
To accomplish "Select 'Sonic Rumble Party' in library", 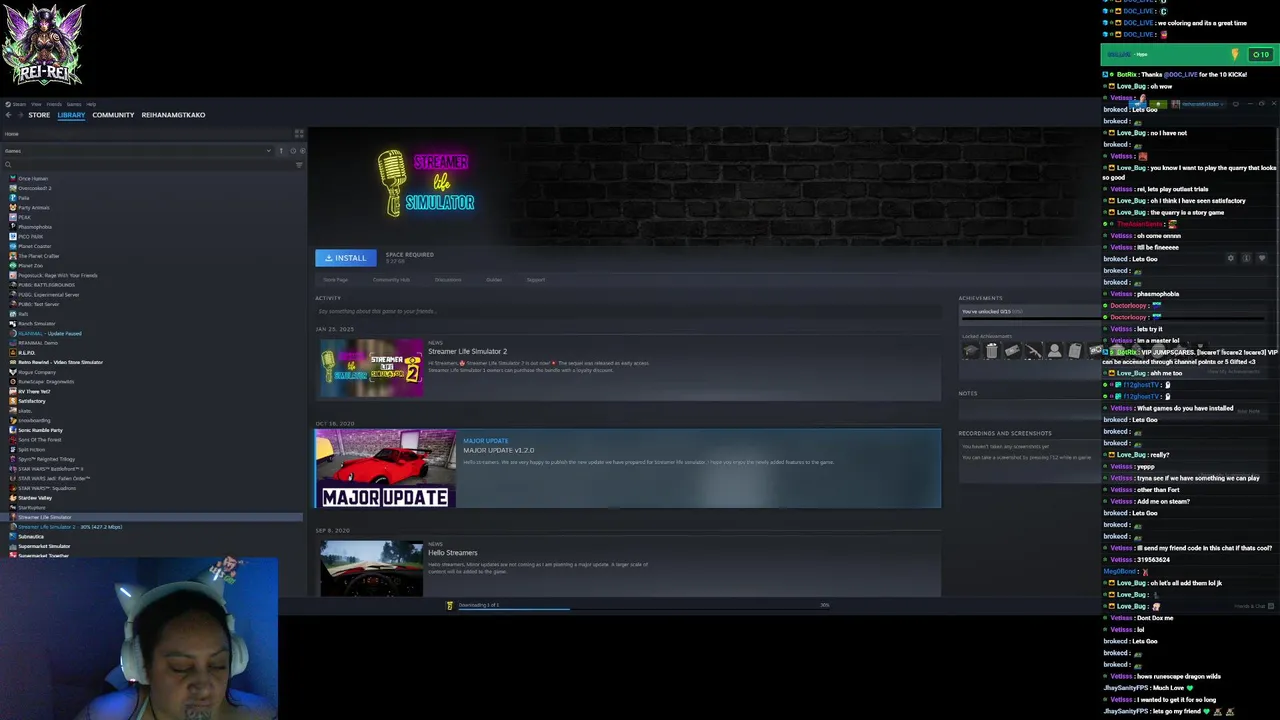I will [x=40, y=430].
